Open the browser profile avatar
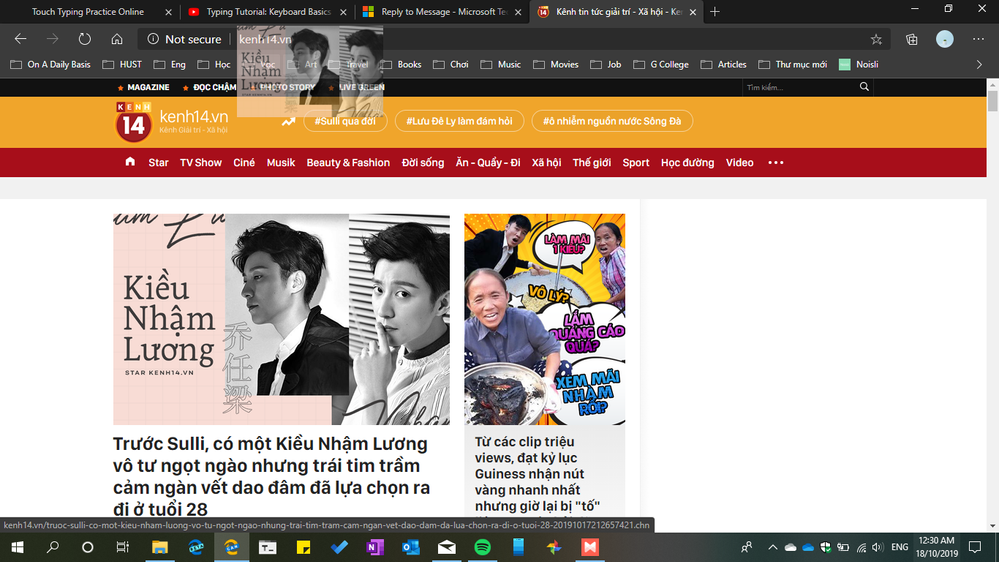999x562 pixels. click(945, 39)
